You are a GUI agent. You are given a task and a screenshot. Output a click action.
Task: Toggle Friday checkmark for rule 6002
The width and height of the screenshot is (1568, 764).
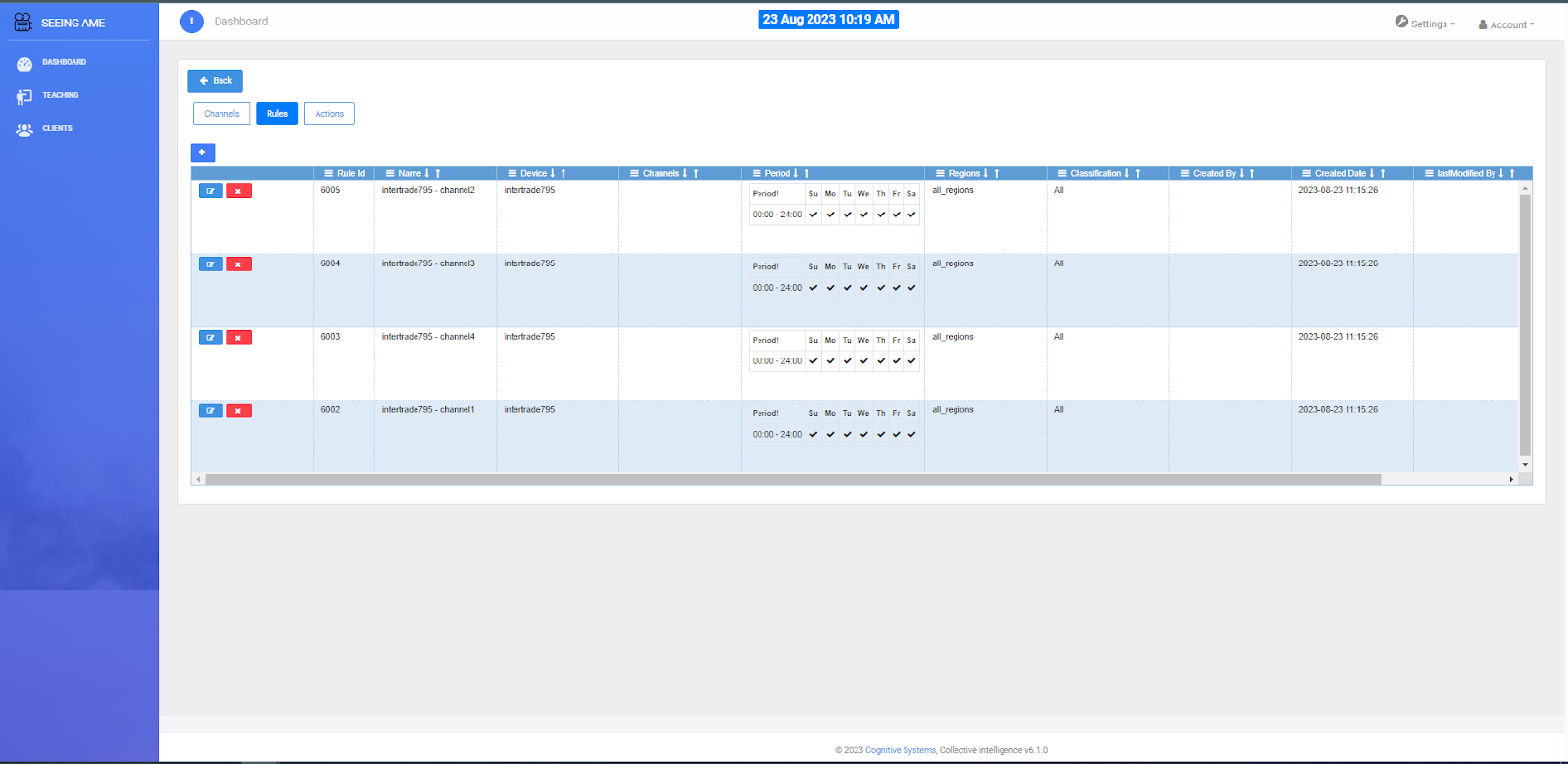coord(896,435)
